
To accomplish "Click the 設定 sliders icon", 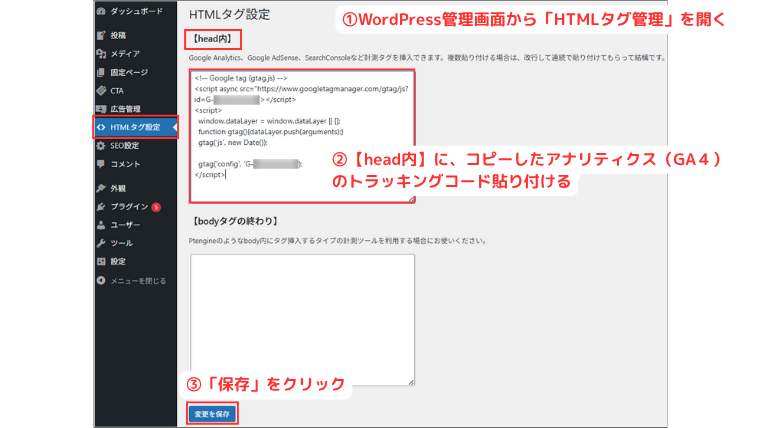I will coord(101,262).
